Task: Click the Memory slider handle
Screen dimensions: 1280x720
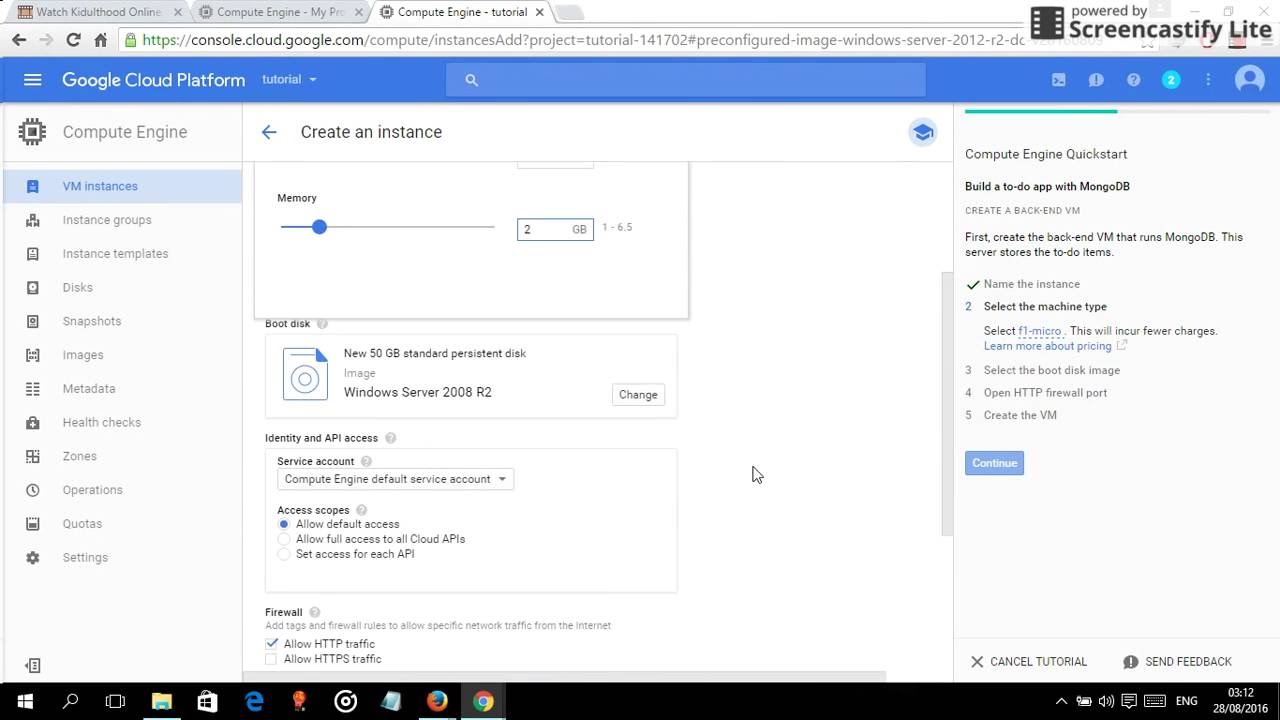Action: pos(319,227)
